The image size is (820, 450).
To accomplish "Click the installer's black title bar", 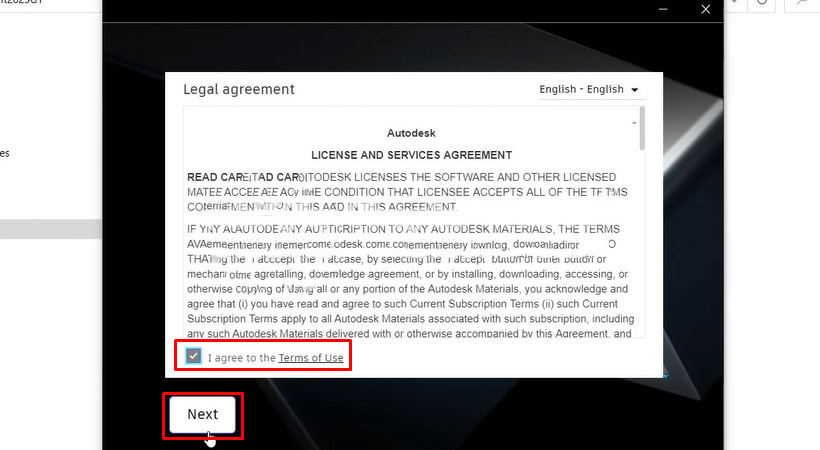I will 377,10.
